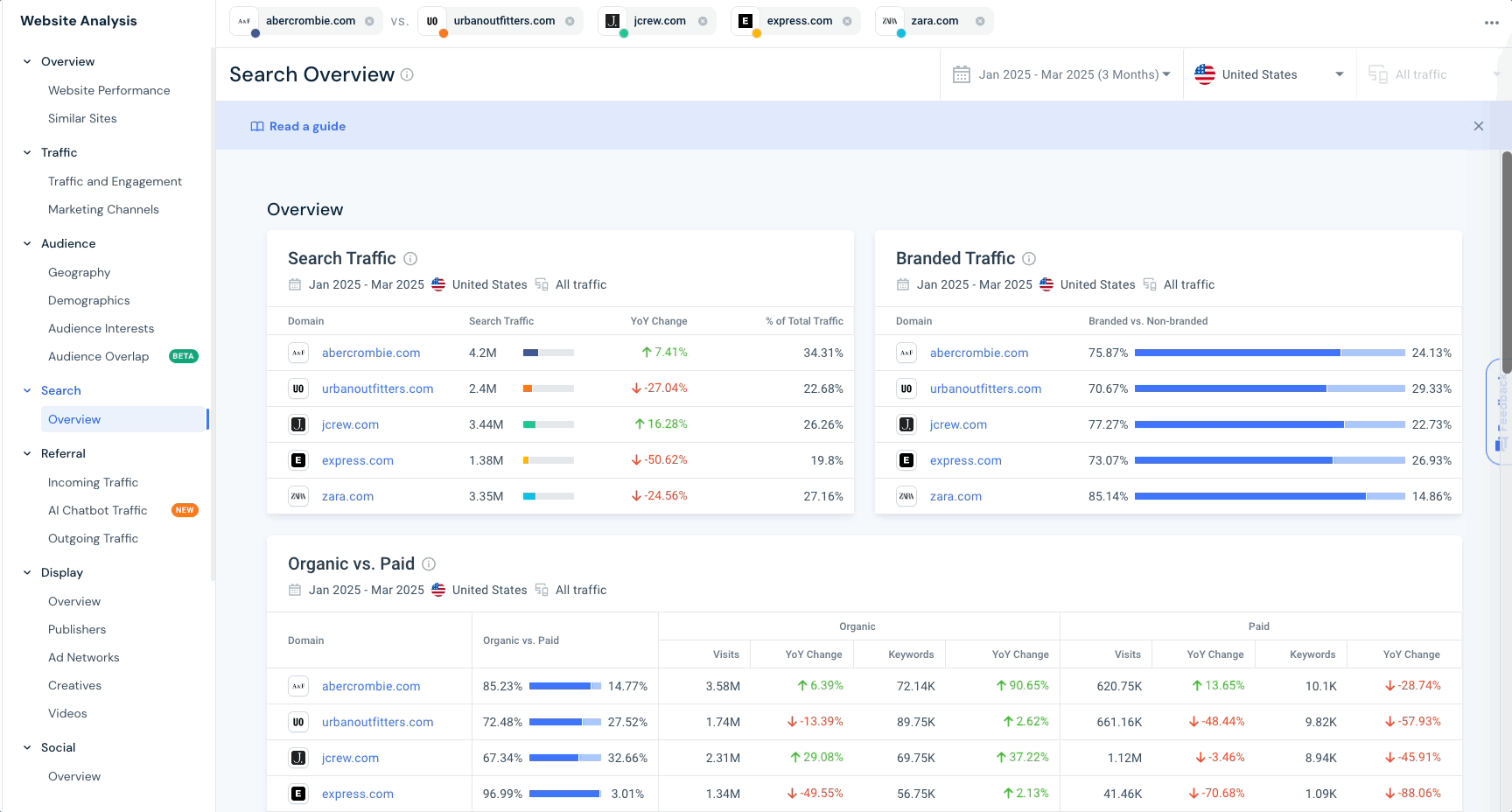Collapse the Display sidebar section
Image resolution: width=1512 pixels, height=812 pixels.
pyautogui.click(x=27, y=572)
